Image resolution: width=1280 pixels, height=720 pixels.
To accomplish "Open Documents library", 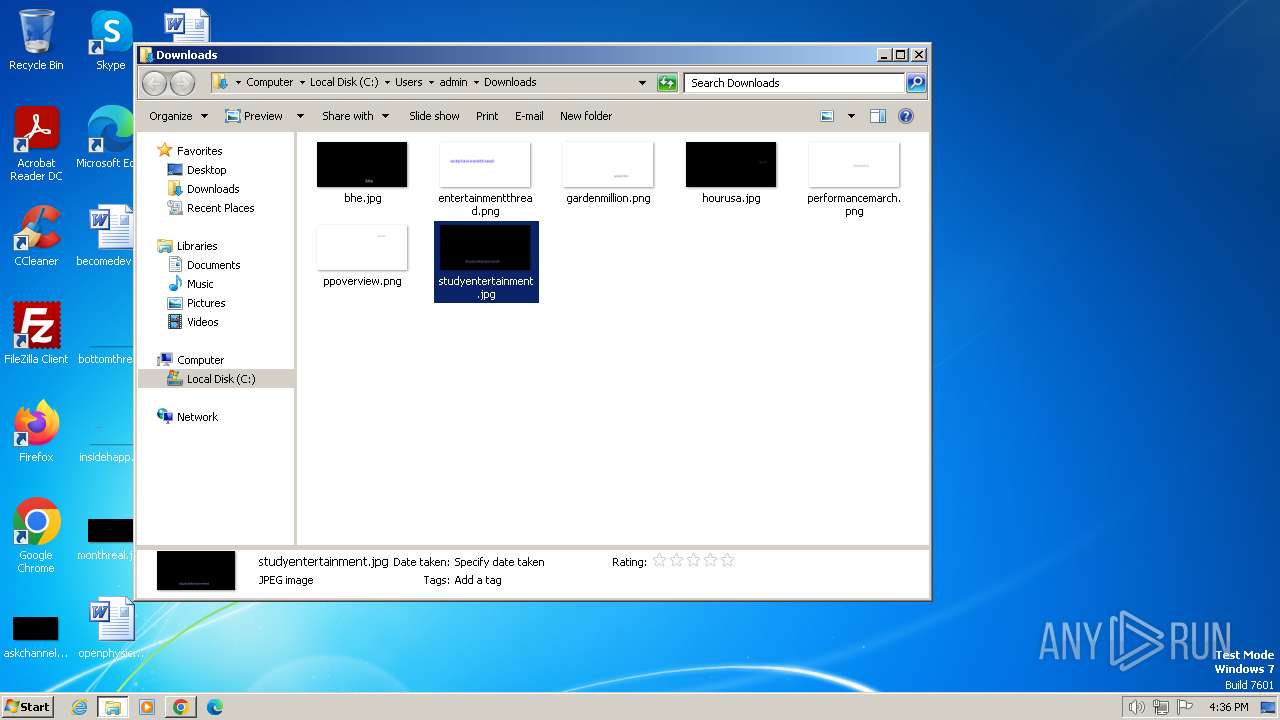I will 213,265.
